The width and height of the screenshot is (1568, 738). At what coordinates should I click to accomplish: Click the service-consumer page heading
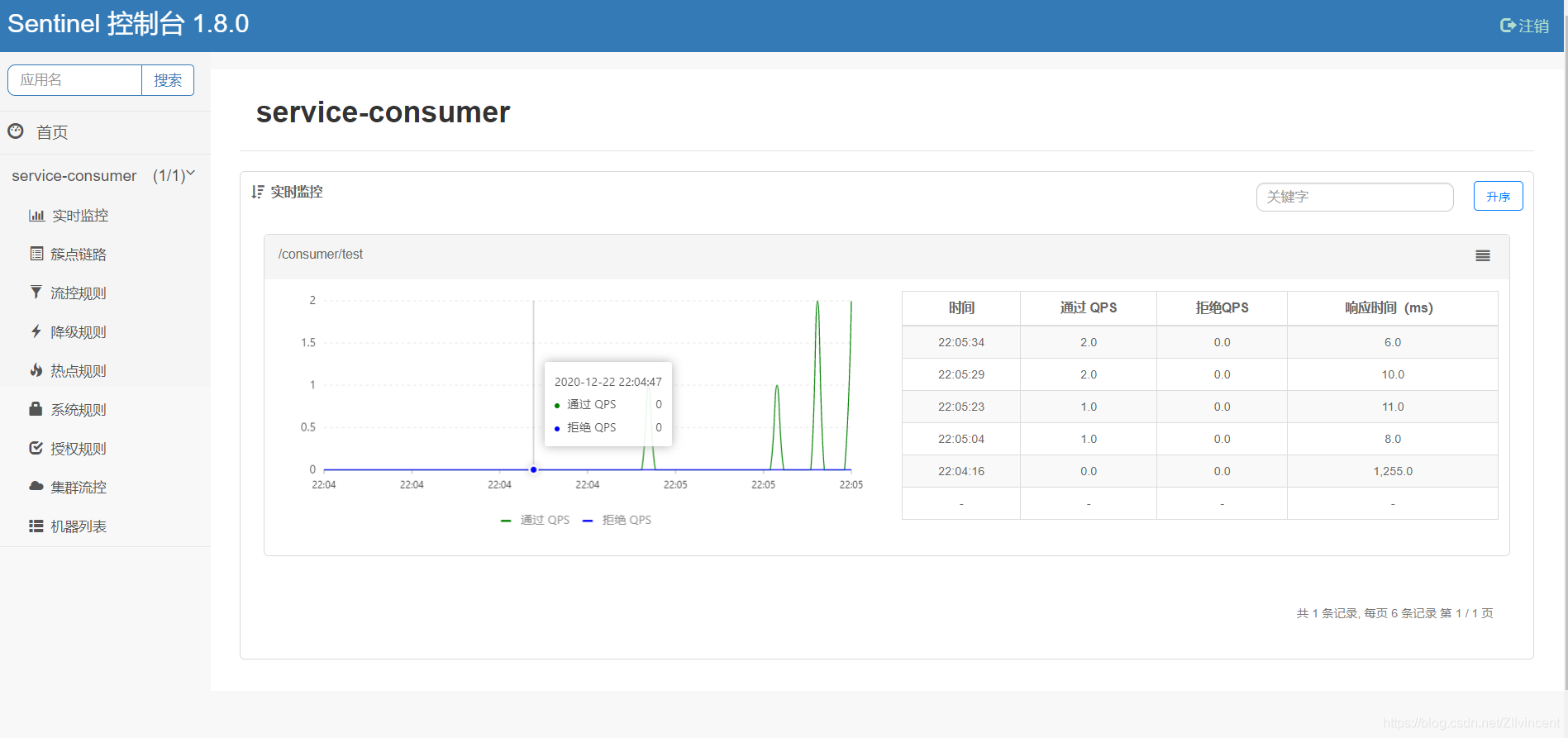click(384, 112)
